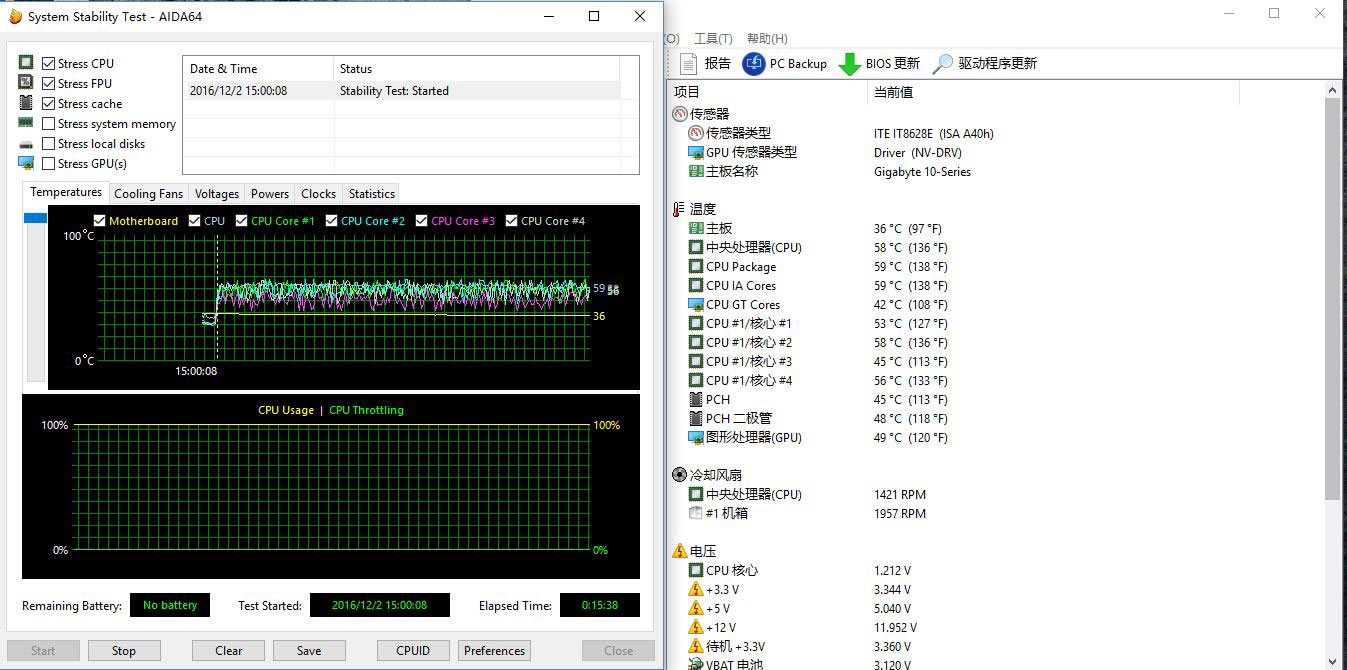Click the Clear button
The width and height of the screenshot is (1347, 670).
[228, 650]
